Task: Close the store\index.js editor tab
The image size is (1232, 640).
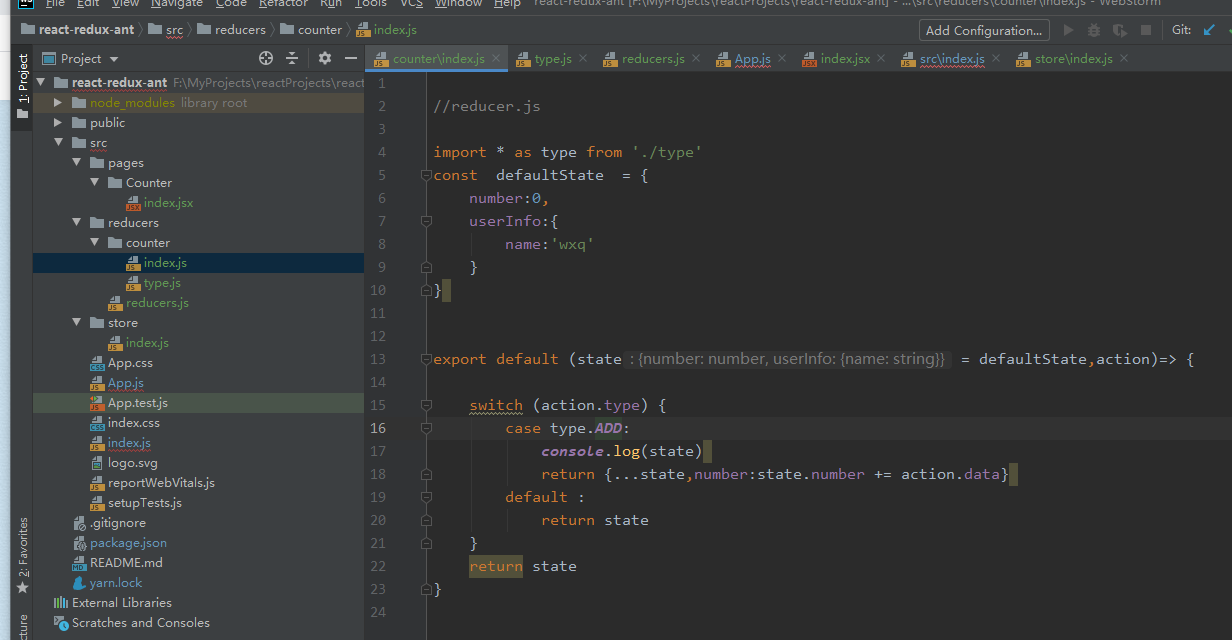Action: coord(1125,59)
